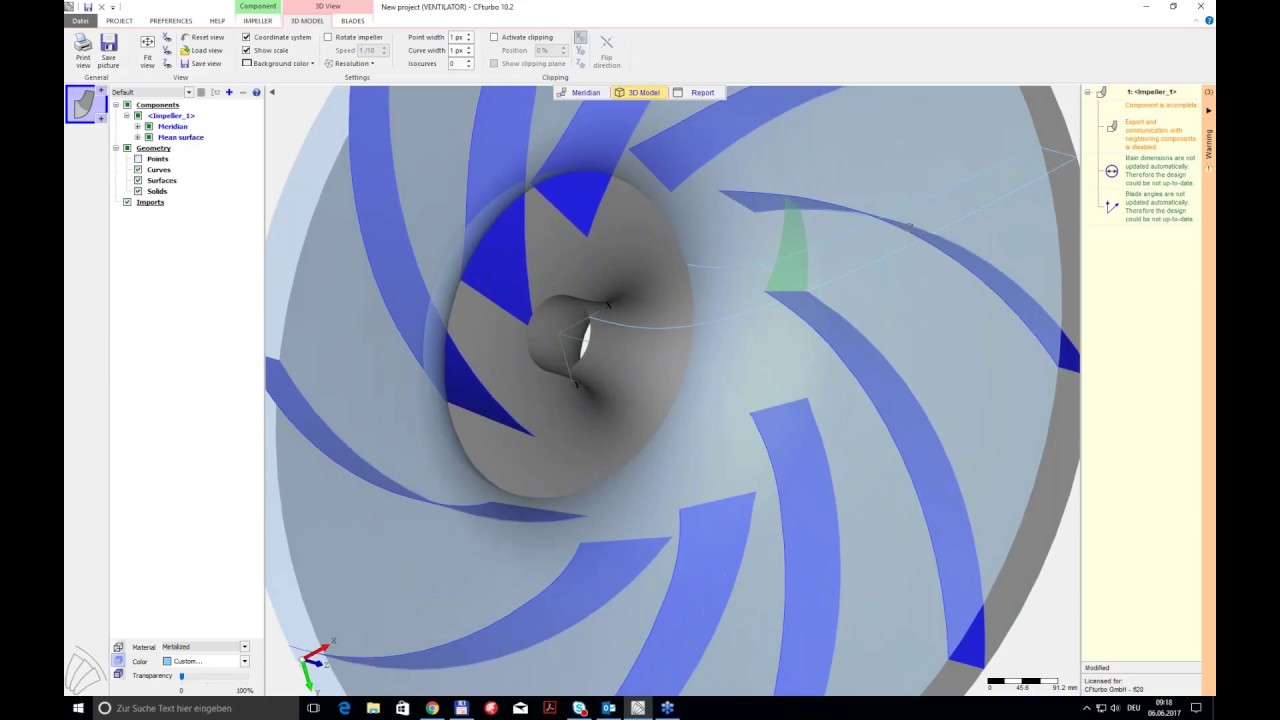
Task: Uncheck Surfaces geometry checkbox
Action: pyautogui.click(x=138, y=180)
